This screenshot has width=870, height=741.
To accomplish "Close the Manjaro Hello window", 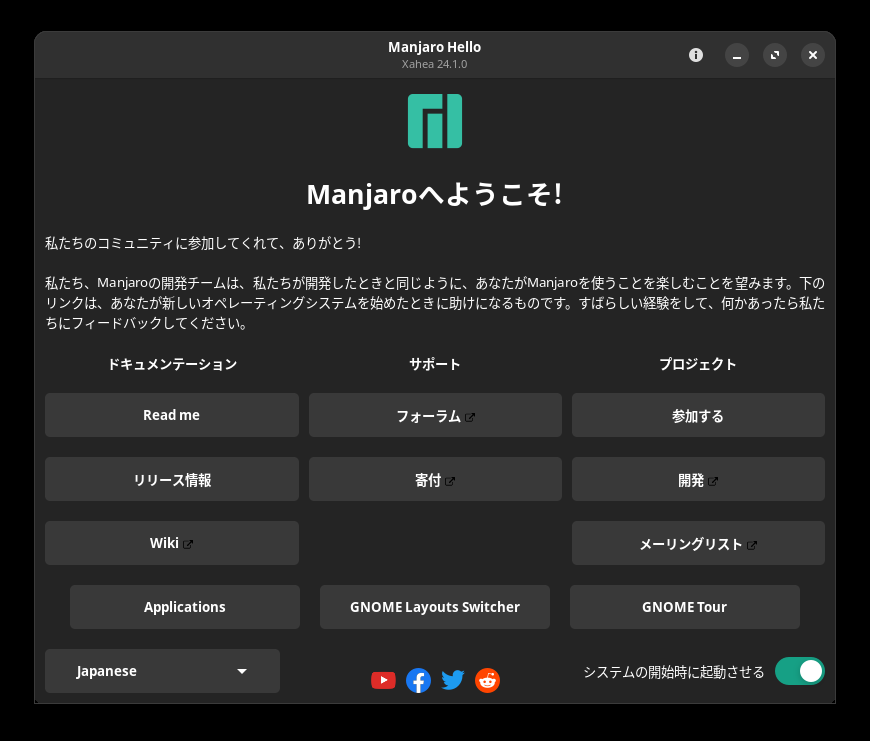I will pos(813,55).
